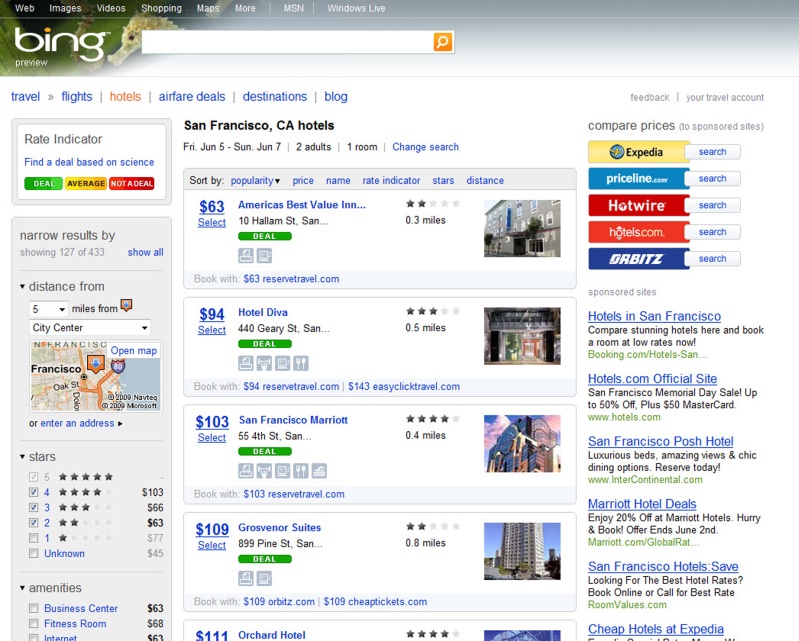
Task: Click the Orbitz logo button
Action: (638, 259)
